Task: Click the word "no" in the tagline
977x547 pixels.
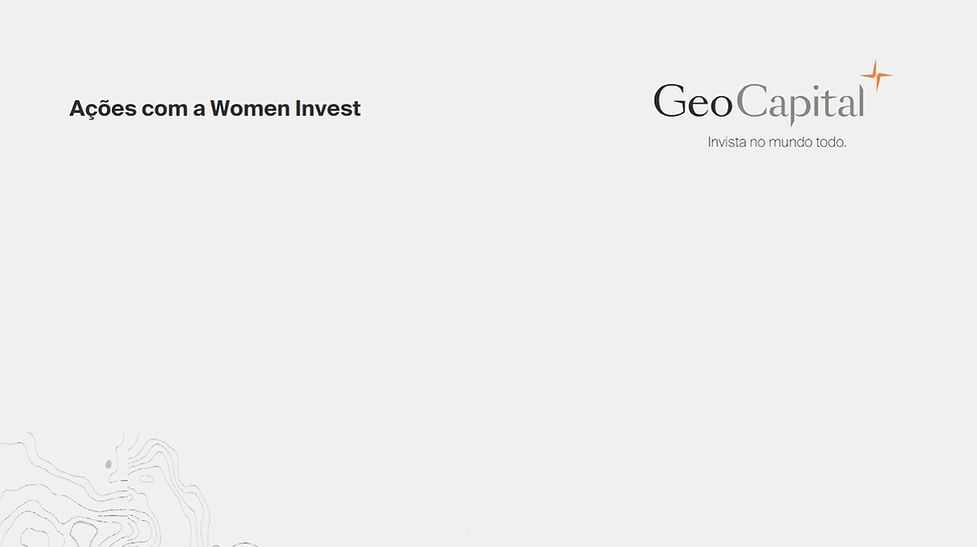Action: (x=759, y=143)
